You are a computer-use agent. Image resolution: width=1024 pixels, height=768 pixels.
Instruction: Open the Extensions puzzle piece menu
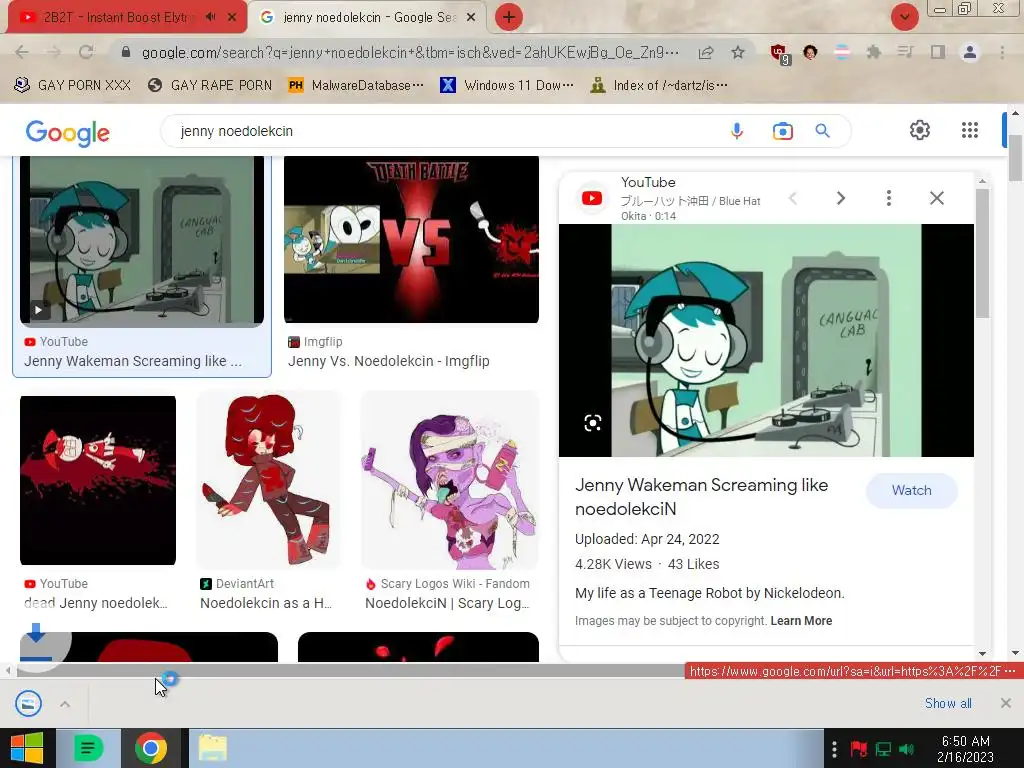873,52
